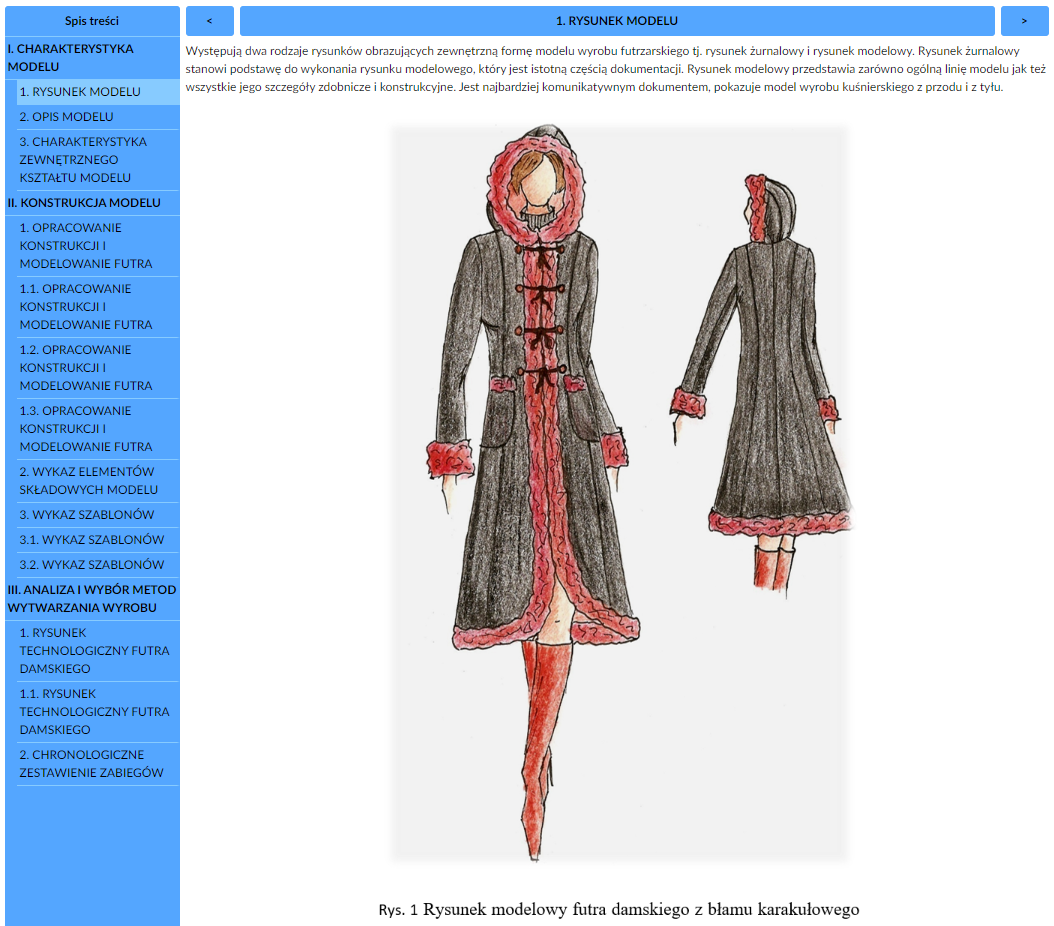
Task: Open "2. OPIS MODELU" chapter
Action: click(98, 117)
